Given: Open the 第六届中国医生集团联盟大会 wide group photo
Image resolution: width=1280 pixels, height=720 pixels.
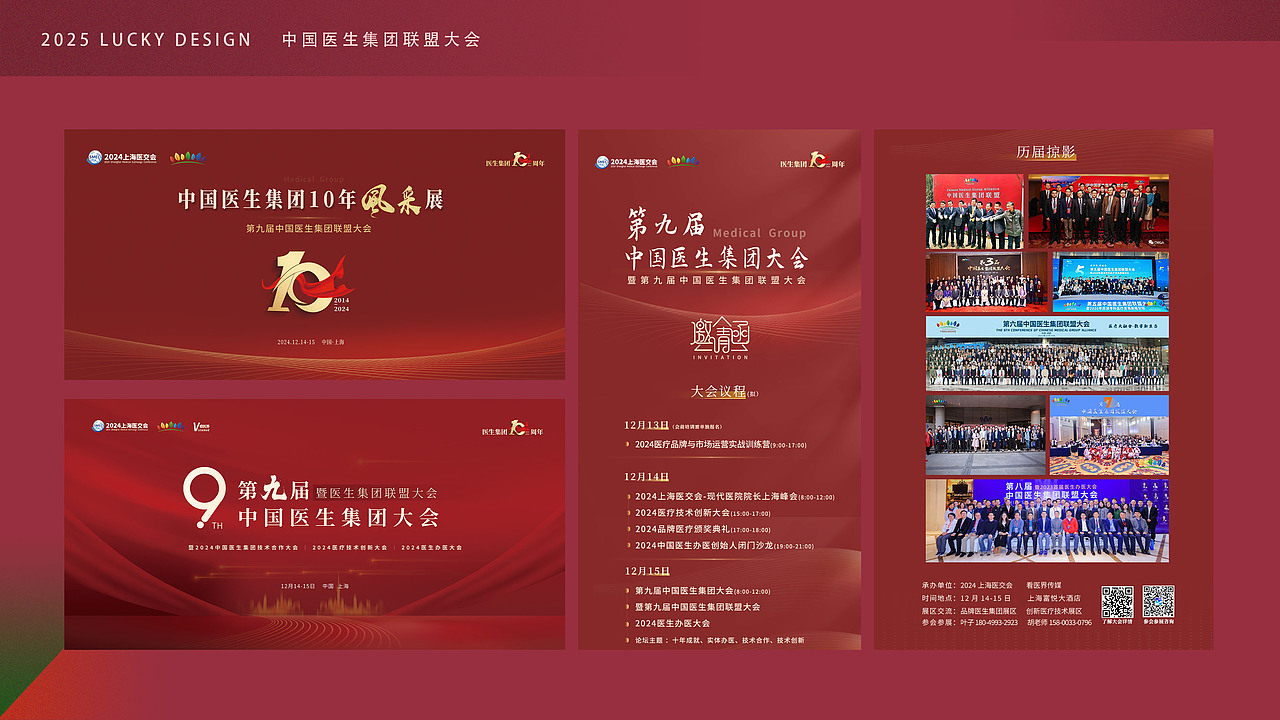Looking at the screenshot, I should pos(1047,353).
